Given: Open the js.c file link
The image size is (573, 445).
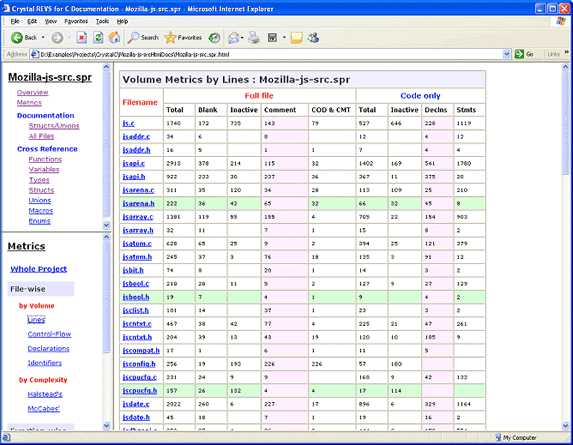Looking at the screenshot, I should pos(129,123).
